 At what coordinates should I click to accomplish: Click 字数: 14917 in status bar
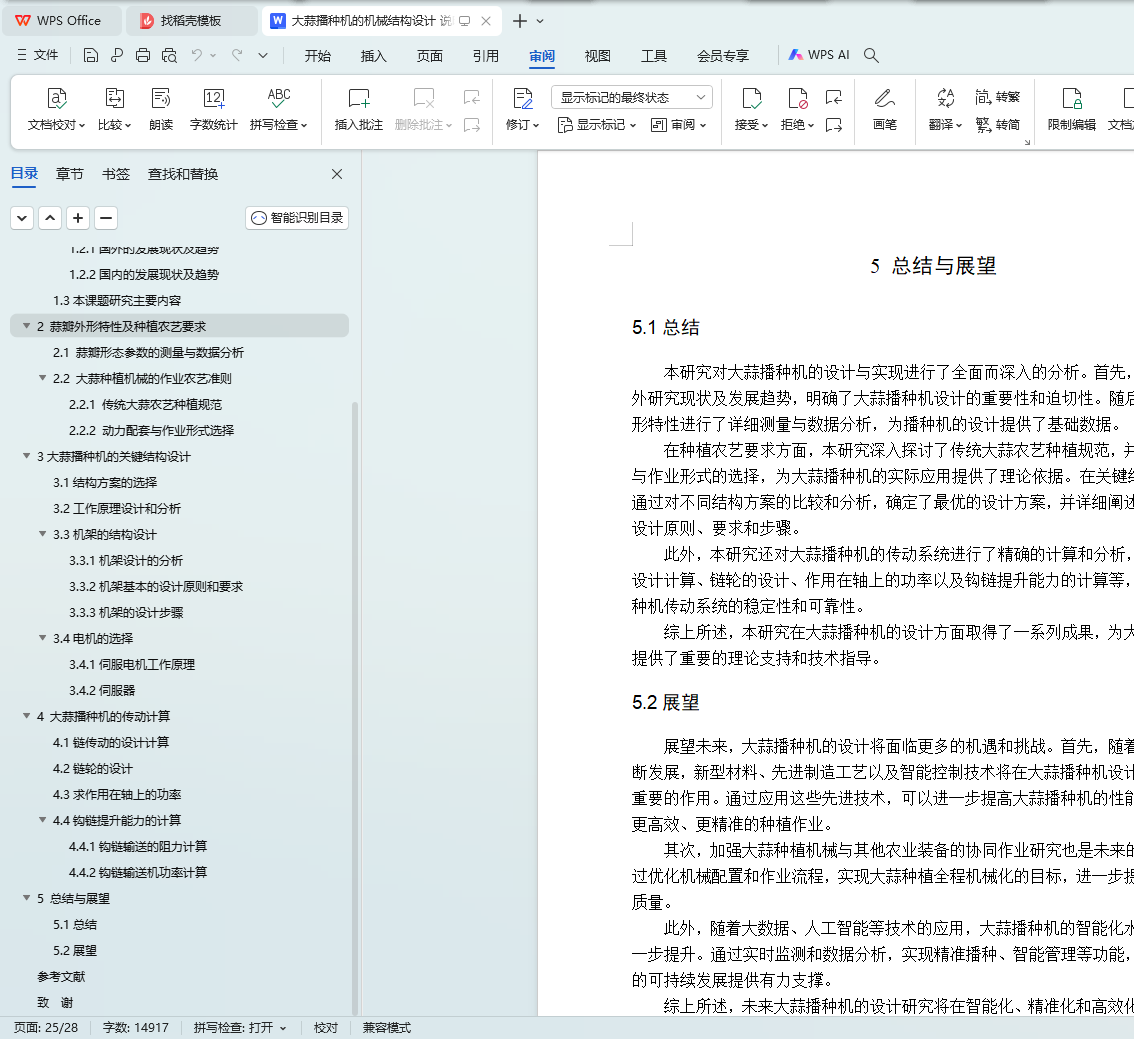135,1027
